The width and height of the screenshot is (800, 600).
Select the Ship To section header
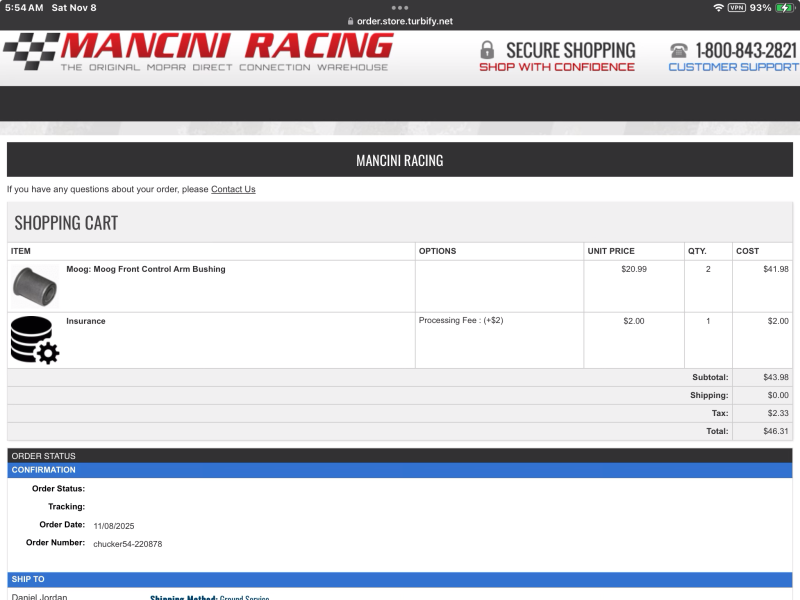(x=28, y=580)
